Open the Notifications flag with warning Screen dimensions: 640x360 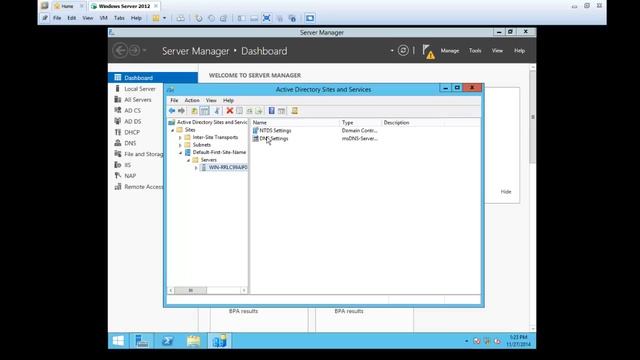tap(428, 52)
